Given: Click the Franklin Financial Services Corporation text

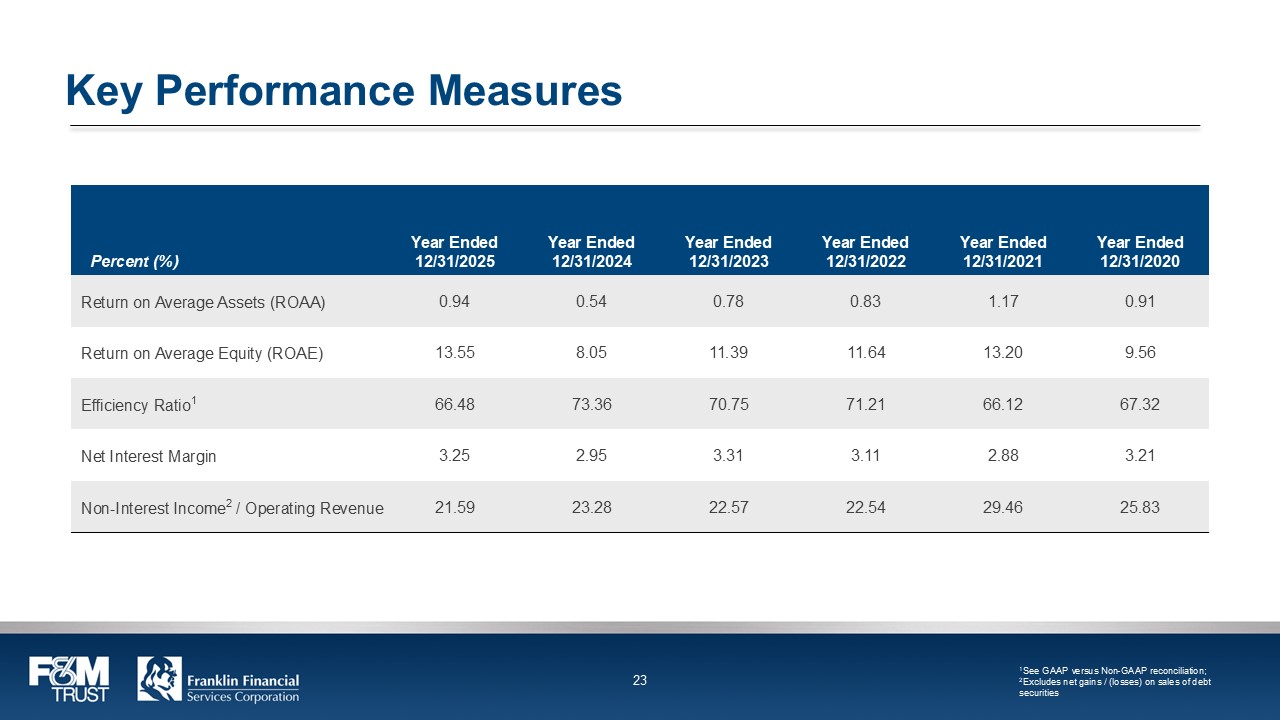Looking at the screenshot, I should (243, 688).
